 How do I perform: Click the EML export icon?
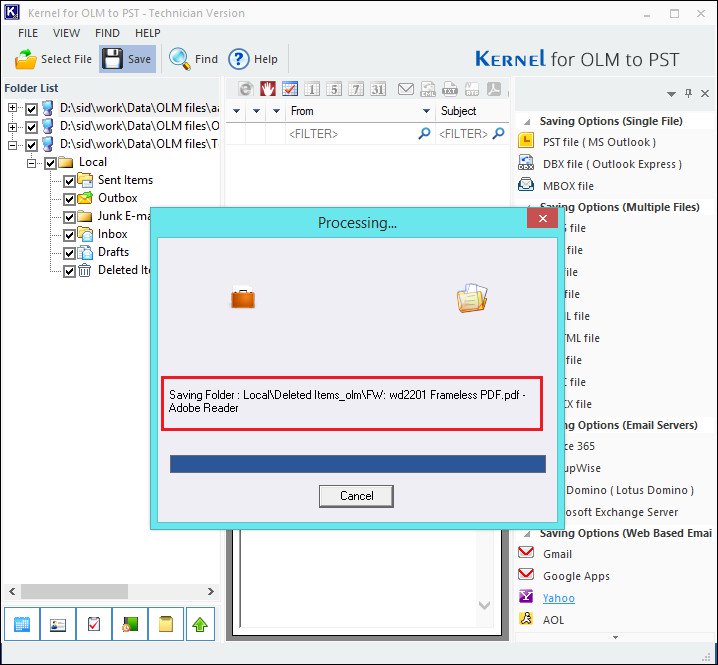[x=428, y=89]
